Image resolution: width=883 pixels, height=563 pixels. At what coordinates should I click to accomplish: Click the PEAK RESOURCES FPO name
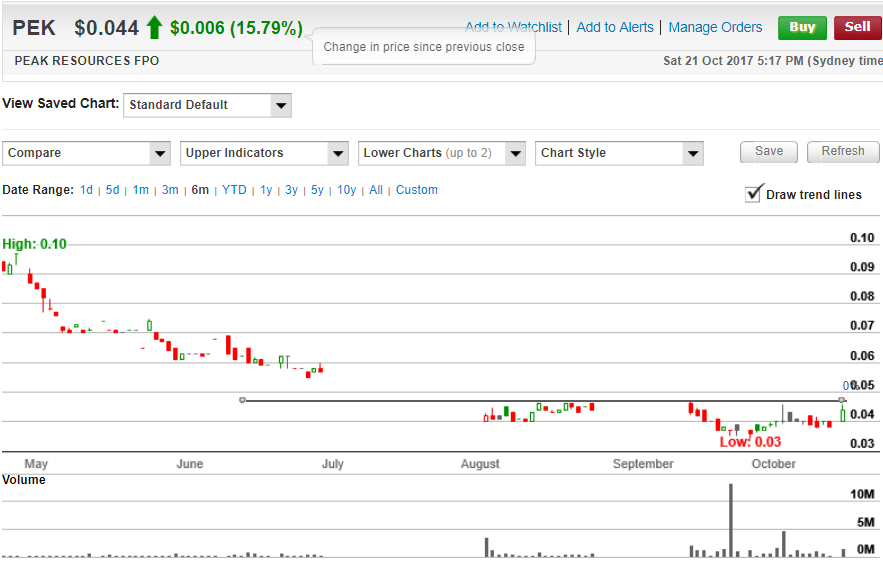tap(87, 61)
